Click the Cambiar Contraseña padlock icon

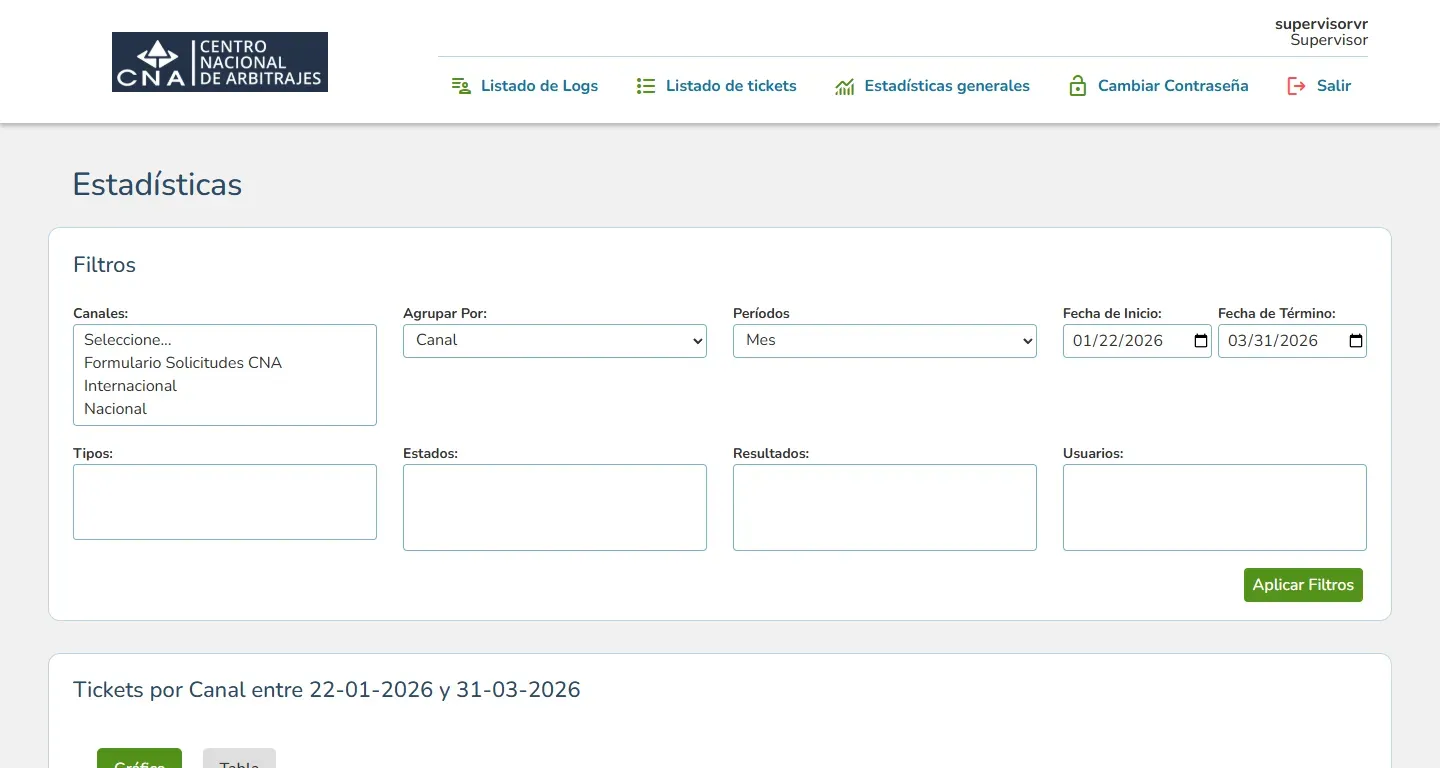tap(1077, 86)
